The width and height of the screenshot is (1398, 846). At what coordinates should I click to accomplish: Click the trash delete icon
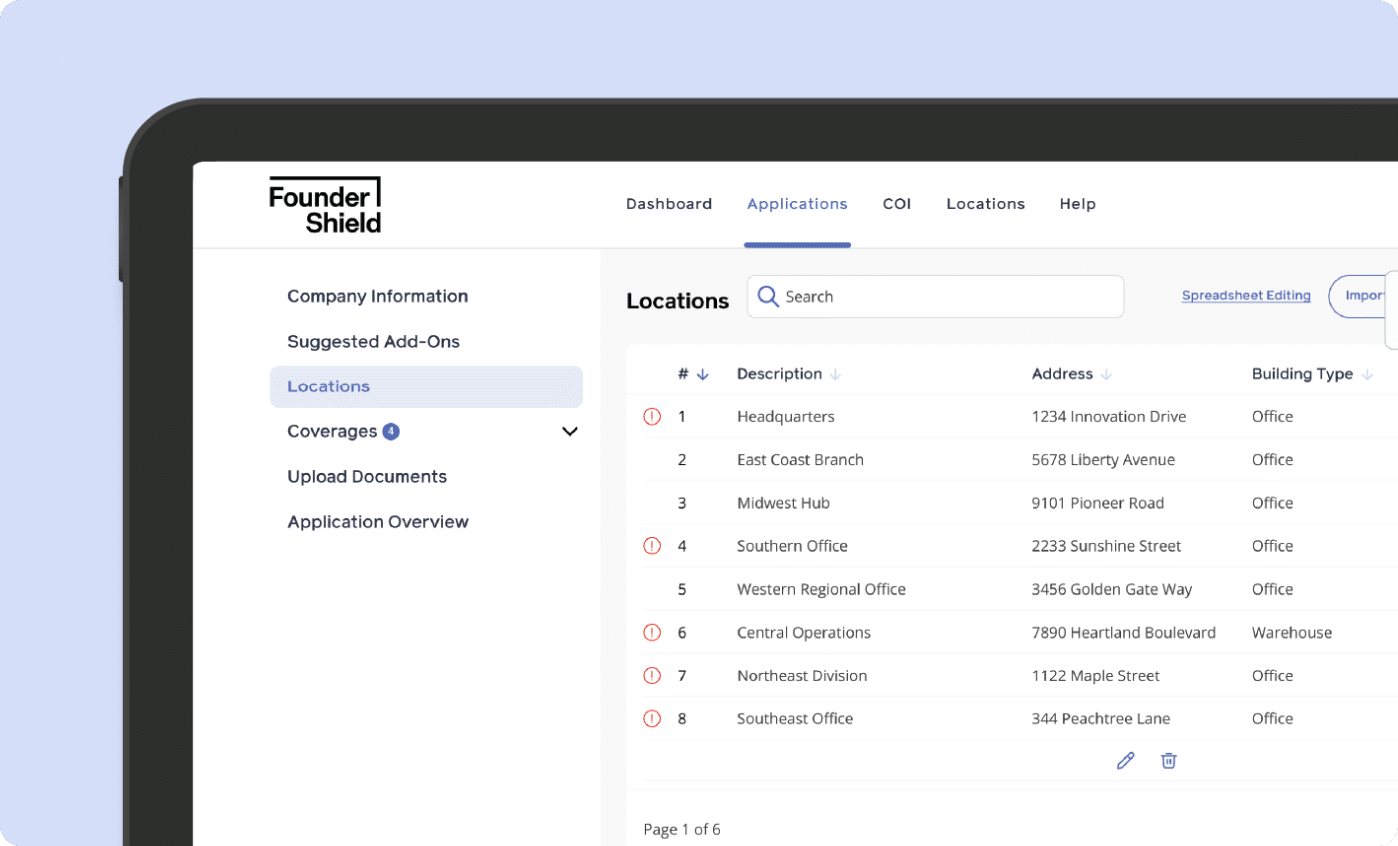[1168, 761]
